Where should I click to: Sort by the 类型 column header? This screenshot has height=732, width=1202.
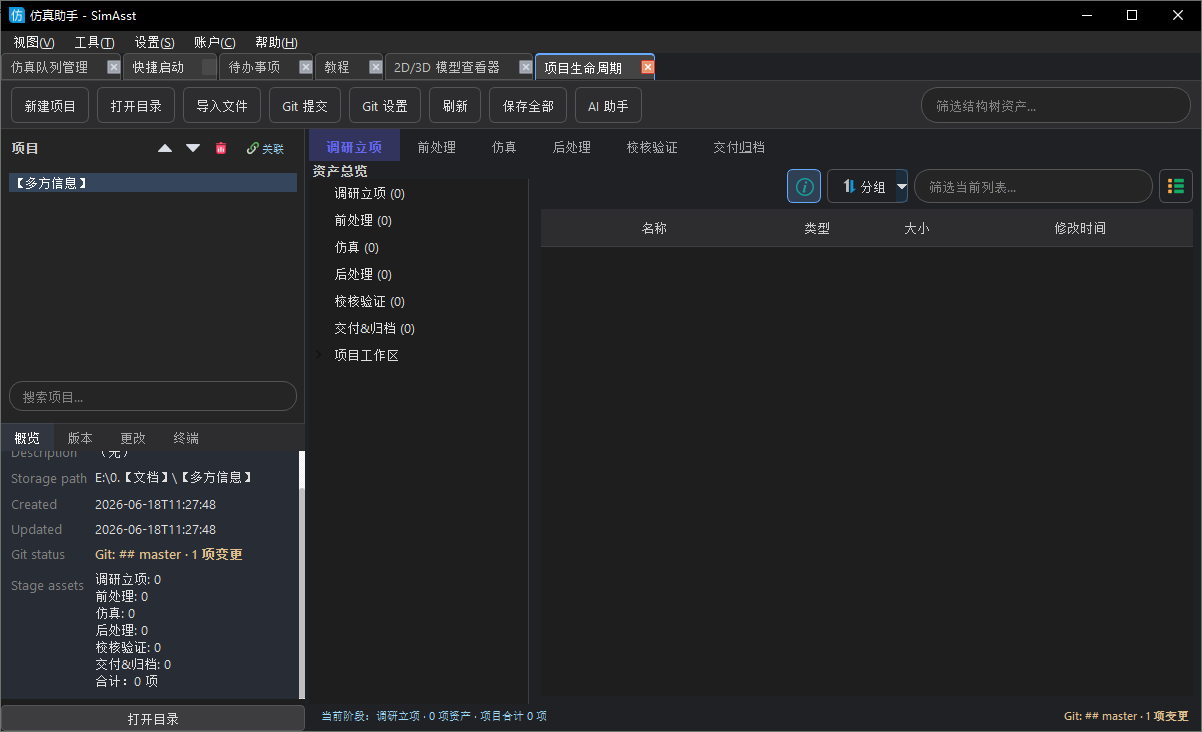[x=817, y=228]
